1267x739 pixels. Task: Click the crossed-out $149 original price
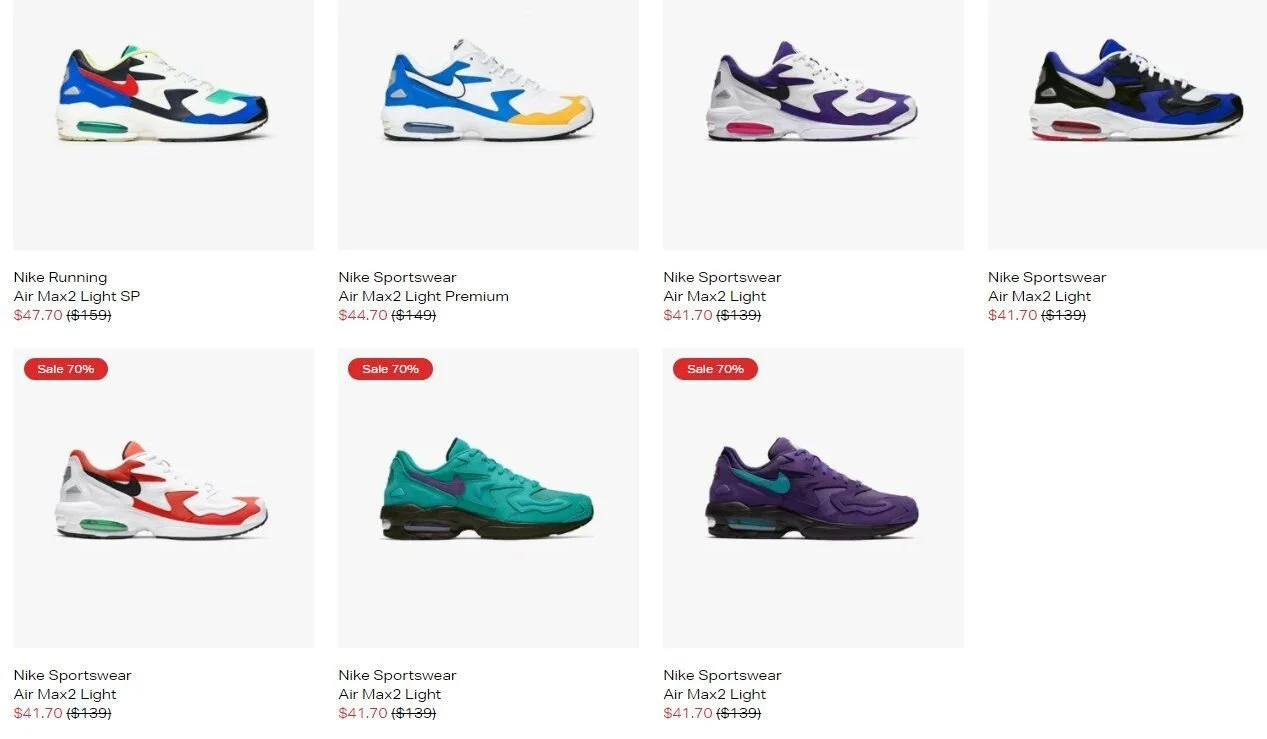(x=414, y=315)
